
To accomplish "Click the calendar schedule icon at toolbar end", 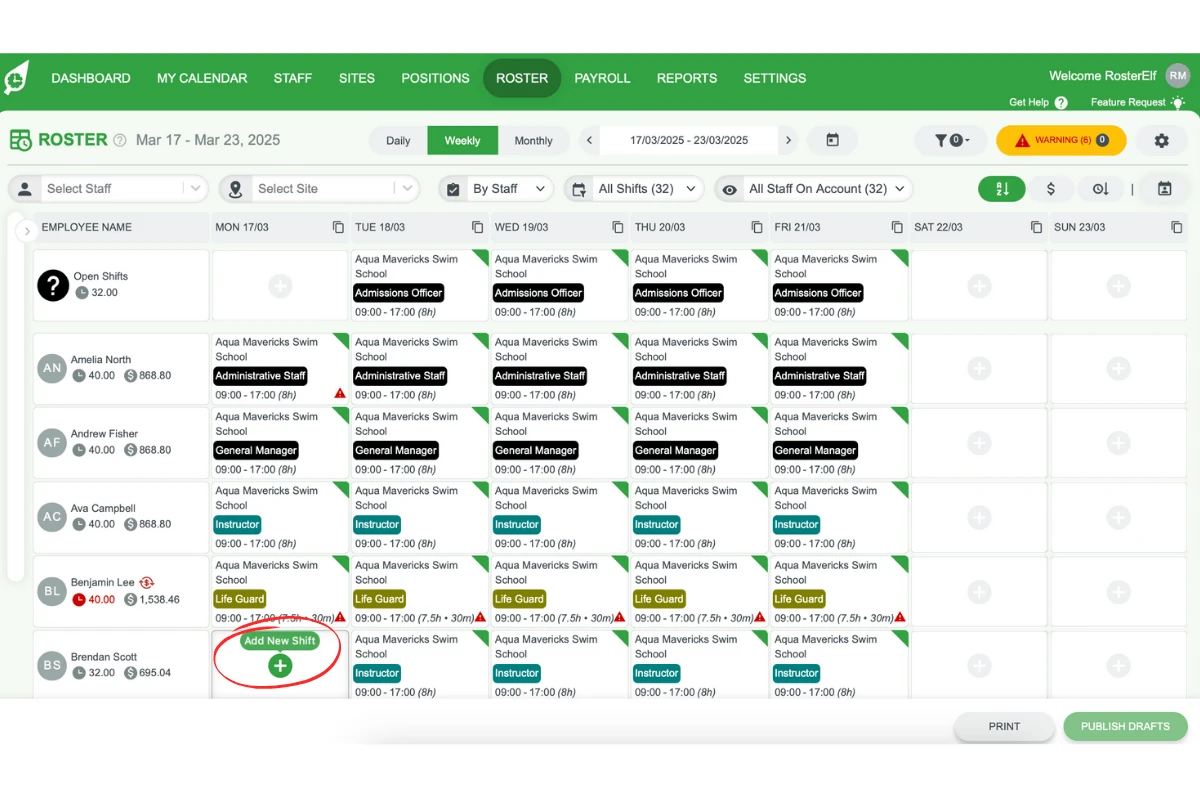I will (1164, 189).
